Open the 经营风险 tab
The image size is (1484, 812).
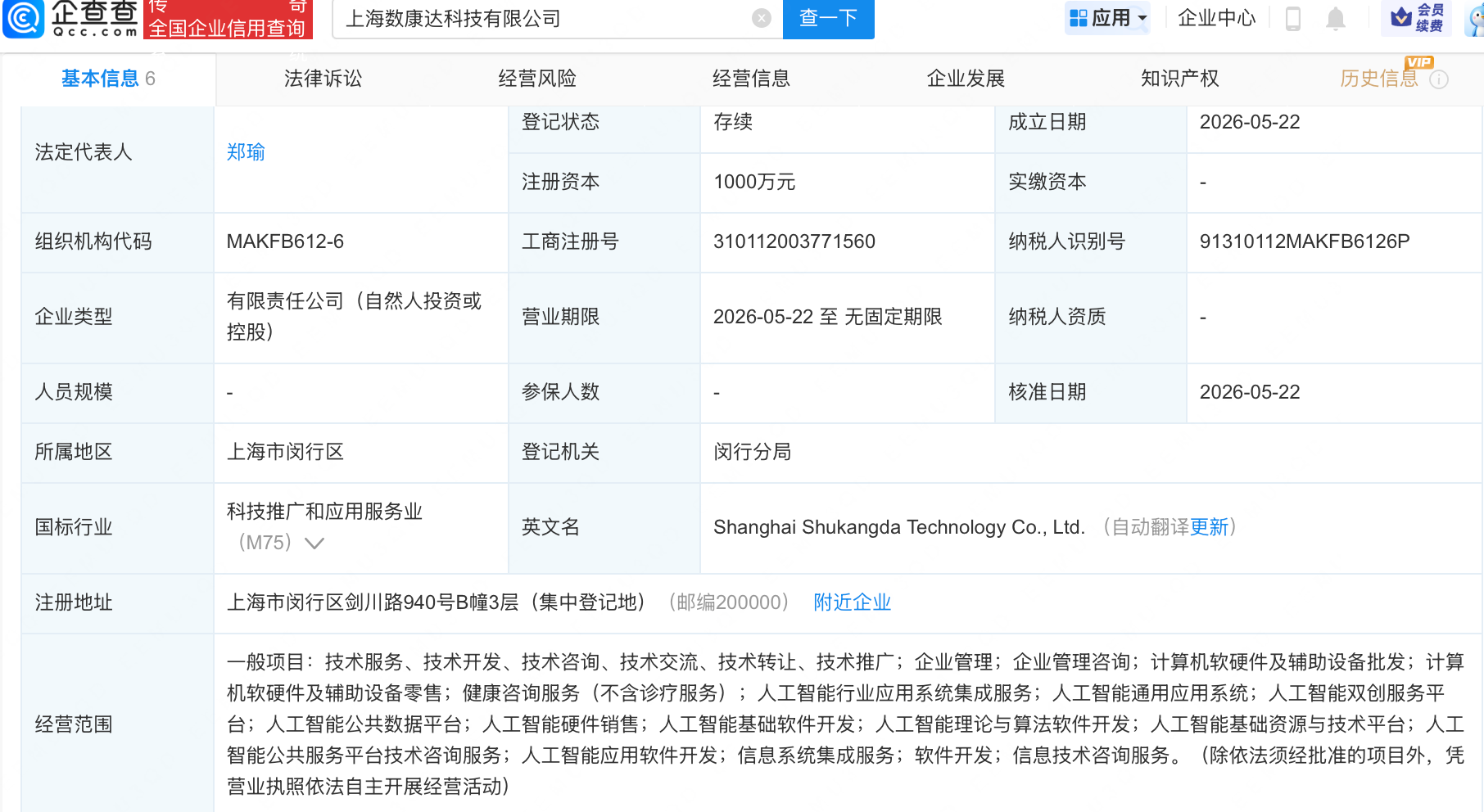[537, 79]
